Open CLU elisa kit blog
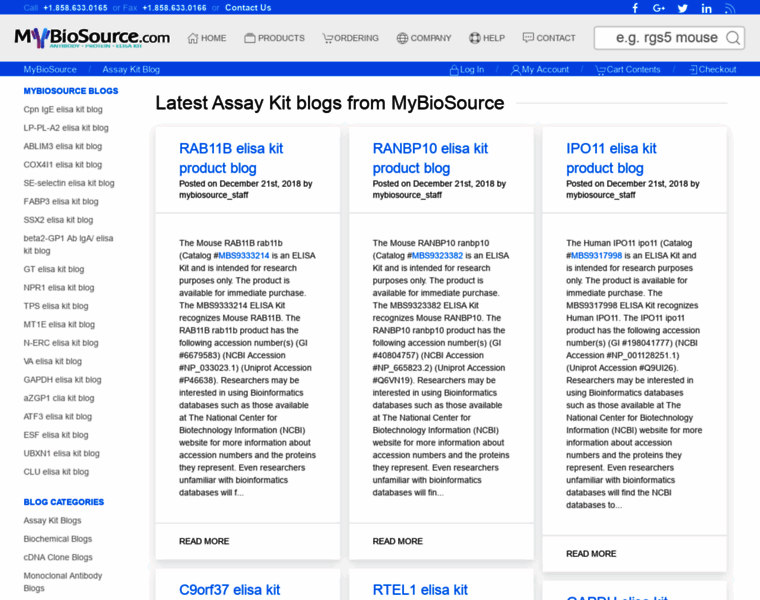This screenshot has height=600, width=760. point(56,472)
